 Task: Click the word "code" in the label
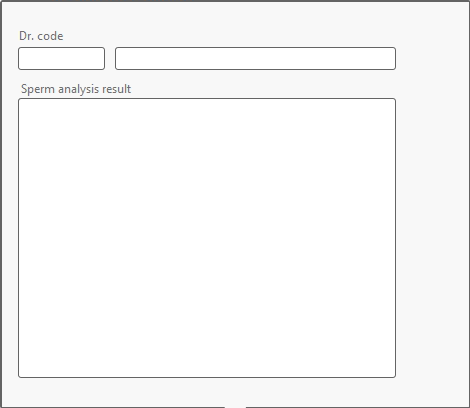50,36
